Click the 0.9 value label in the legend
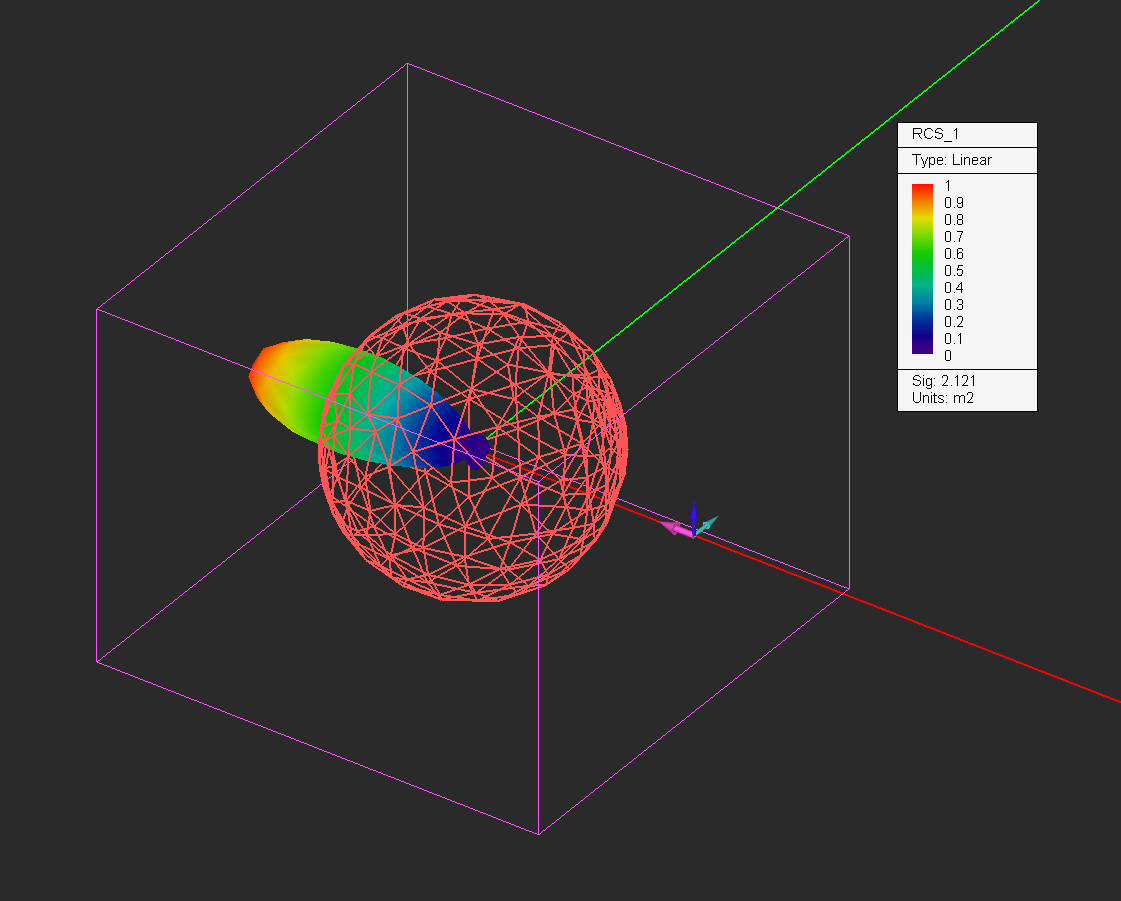Image resolution: width=1121 pixels, height=901 pixels. [954, 203]
